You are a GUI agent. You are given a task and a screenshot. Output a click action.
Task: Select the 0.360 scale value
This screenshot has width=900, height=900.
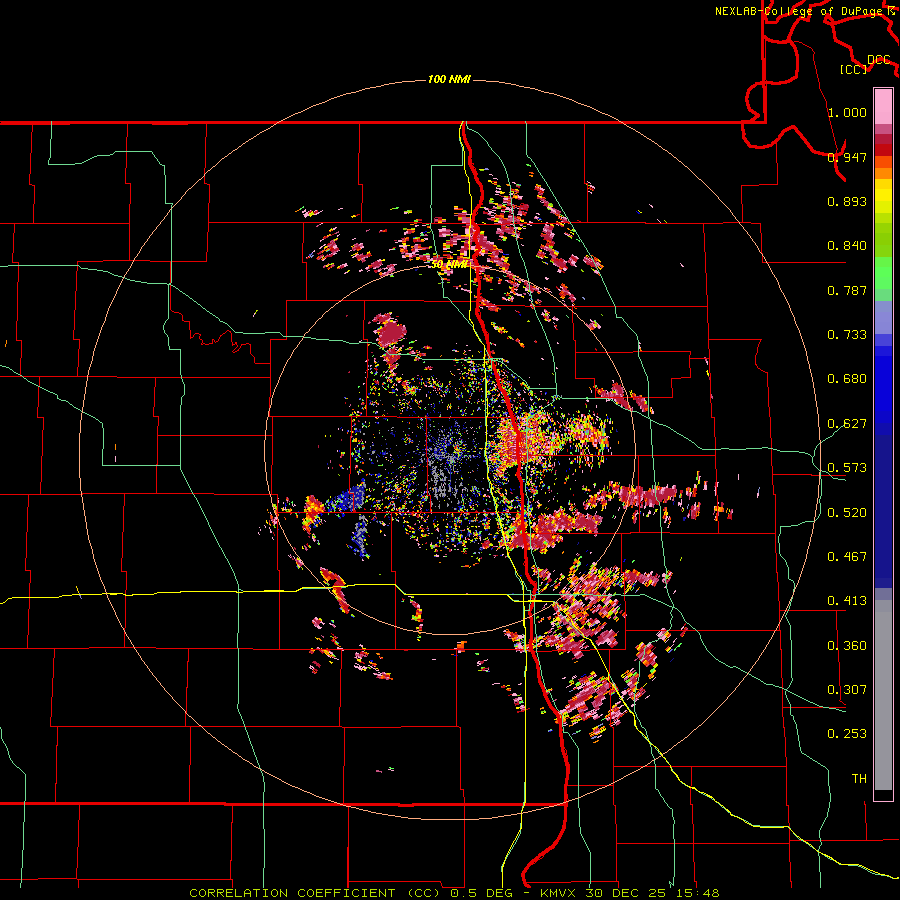(847, 646)
